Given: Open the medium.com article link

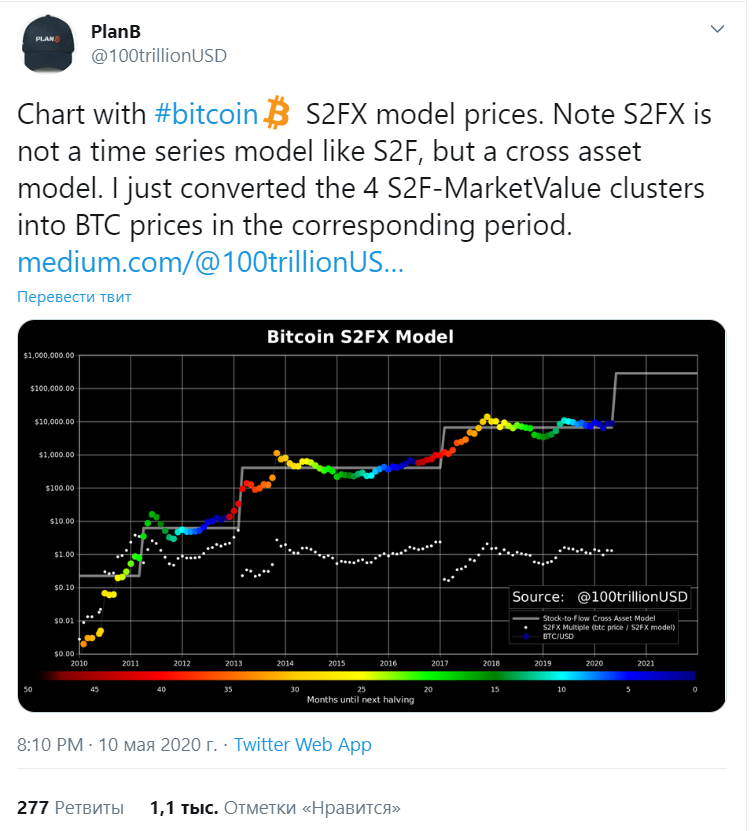Looking at the screenshot, I should click(210, 264).
